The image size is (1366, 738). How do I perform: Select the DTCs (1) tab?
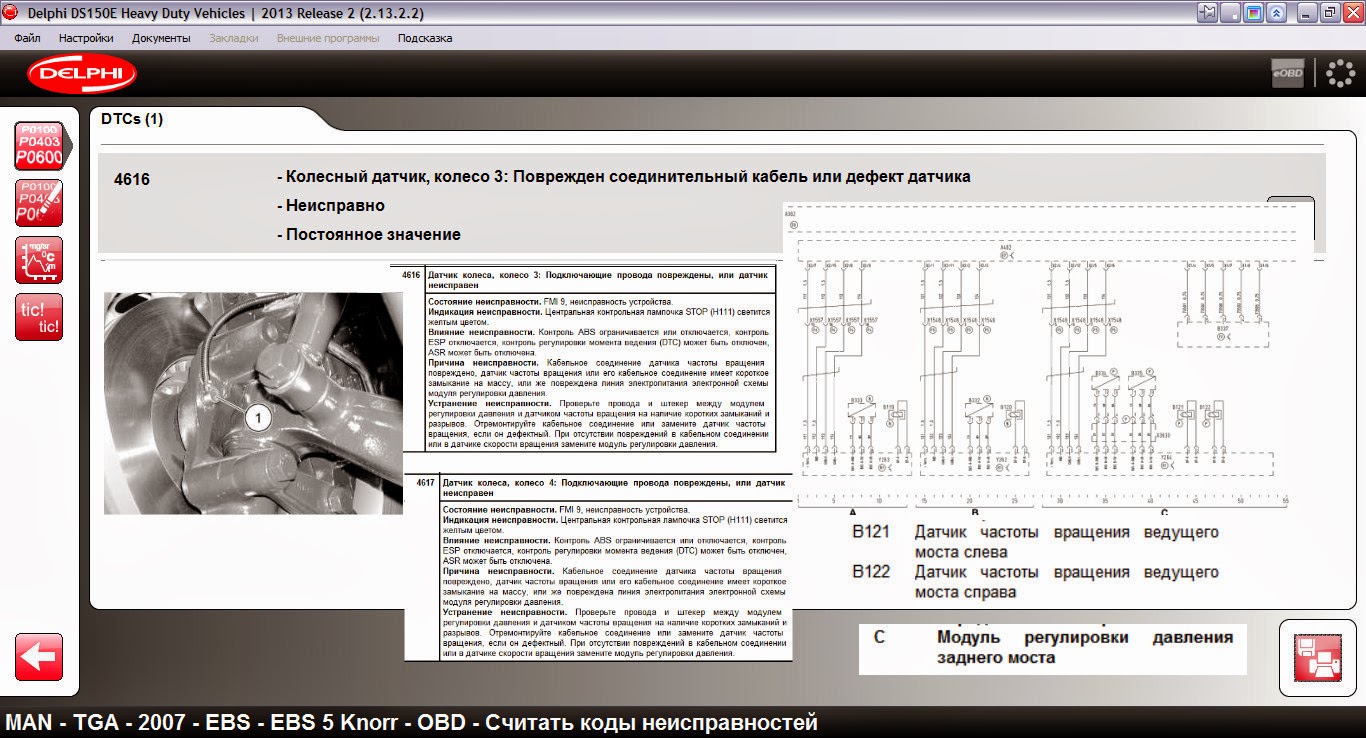[132, 119]
